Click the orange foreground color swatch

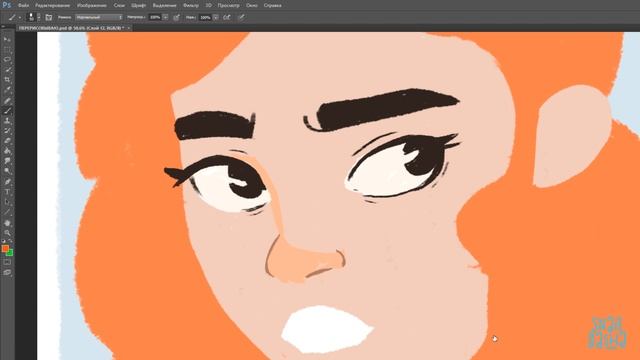pyautogui.click(x=5, y=248)
